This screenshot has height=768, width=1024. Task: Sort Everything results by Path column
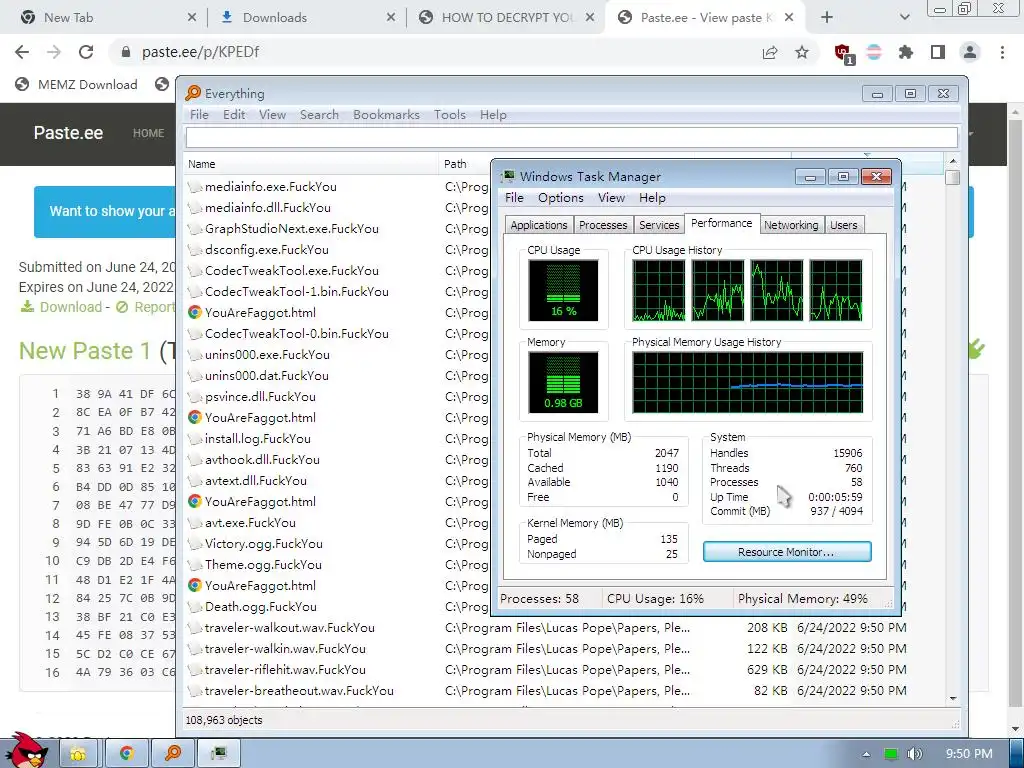[465, 164]
